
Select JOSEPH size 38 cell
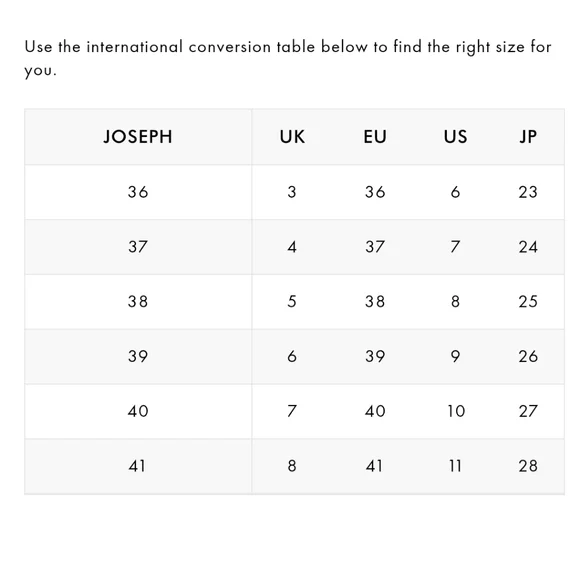point(138,301)
